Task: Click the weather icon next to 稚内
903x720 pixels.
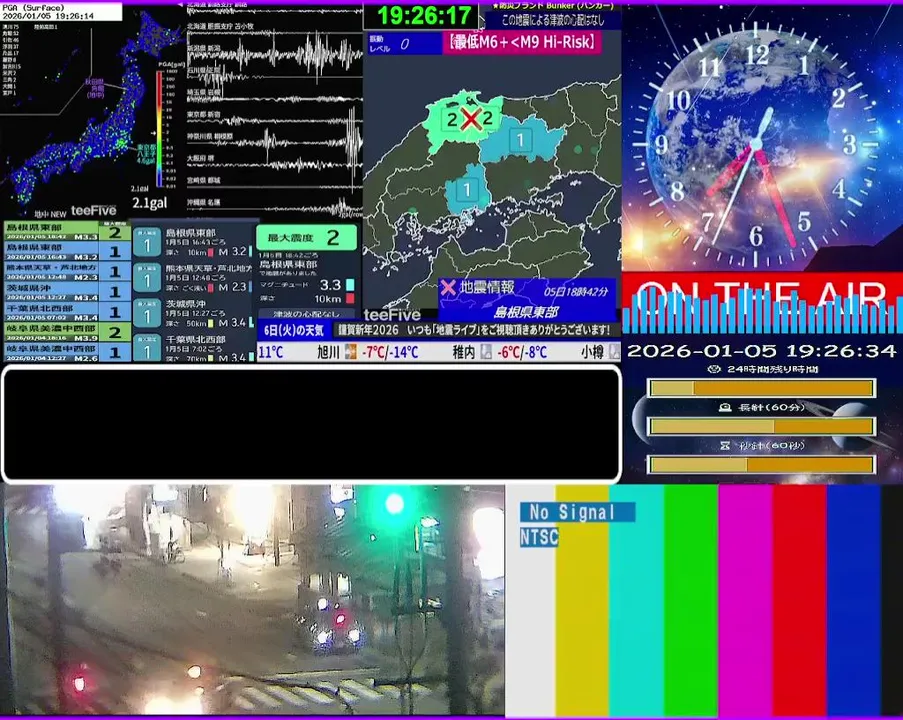Action: pos(486,351)
